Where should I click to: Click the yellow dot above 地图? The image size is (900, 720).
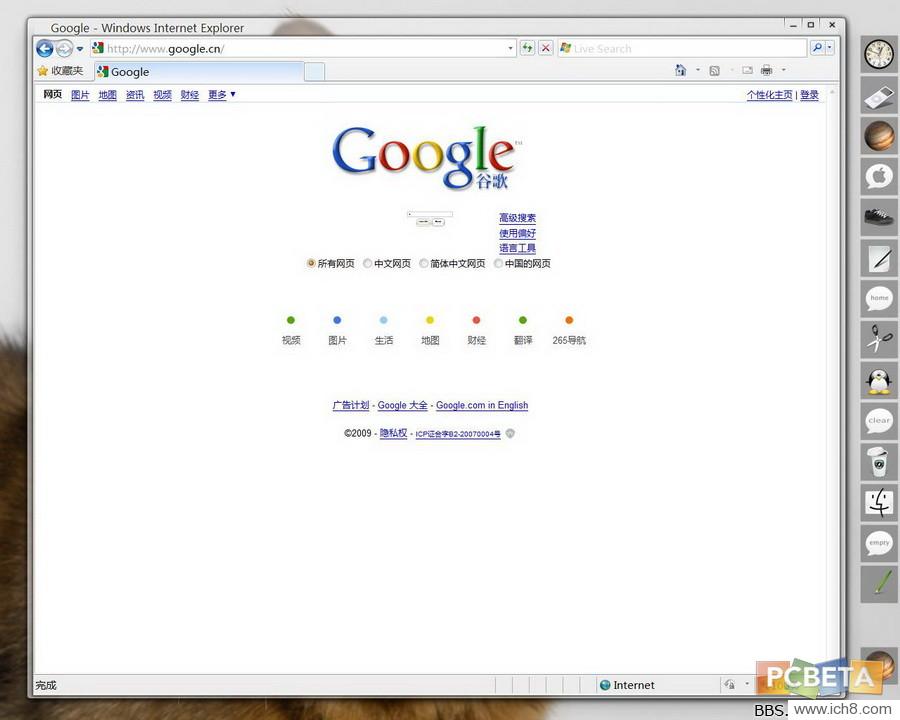coord(430,320)
